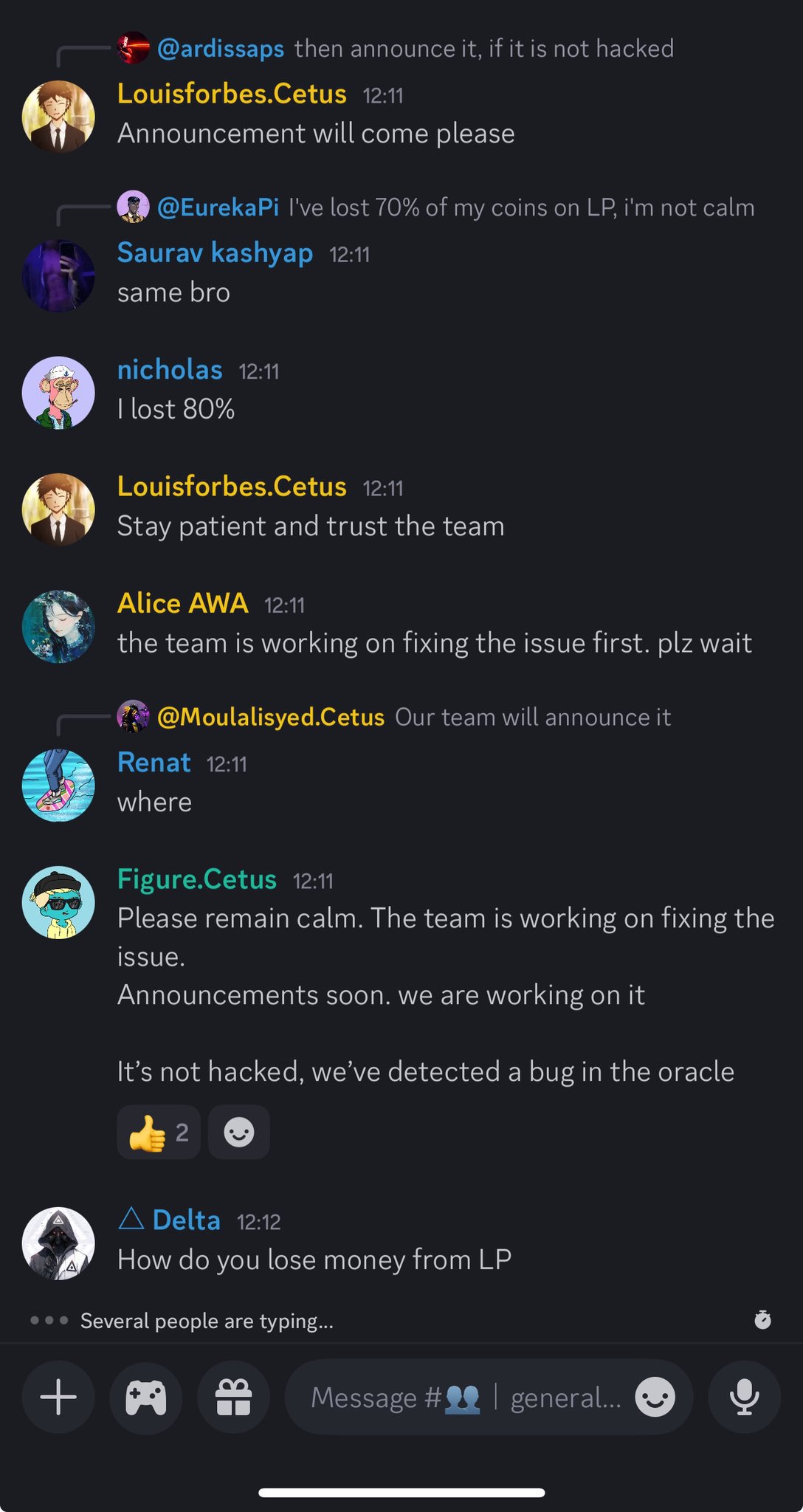
Task: Open Figure.Cetus avatar profile
Action: pyautogui.click(x=58, y=902)
